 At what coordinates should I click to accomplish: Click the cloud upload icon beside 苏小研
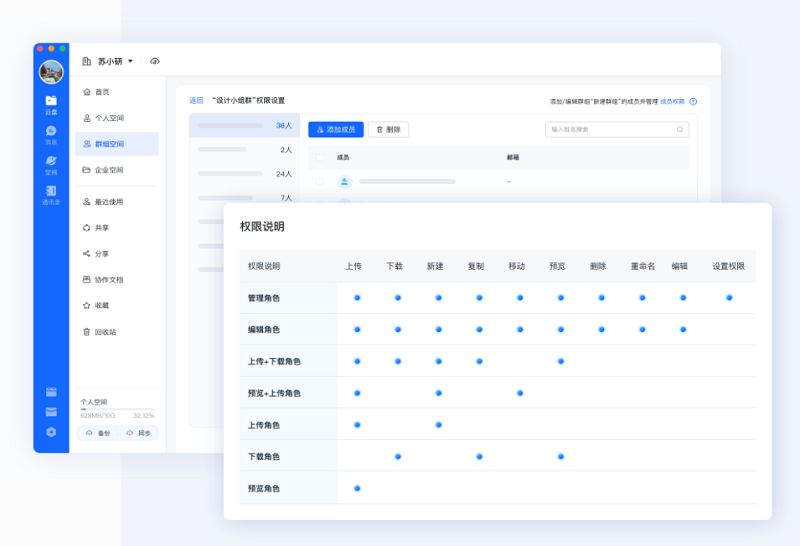[x=155, y=61]
